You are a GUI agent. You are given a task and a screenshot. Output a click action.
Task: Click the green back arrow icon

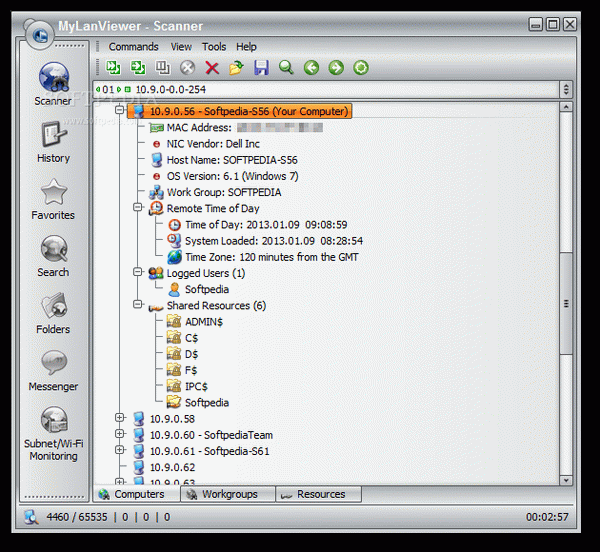pyautogui.click(x=311, y=68)
